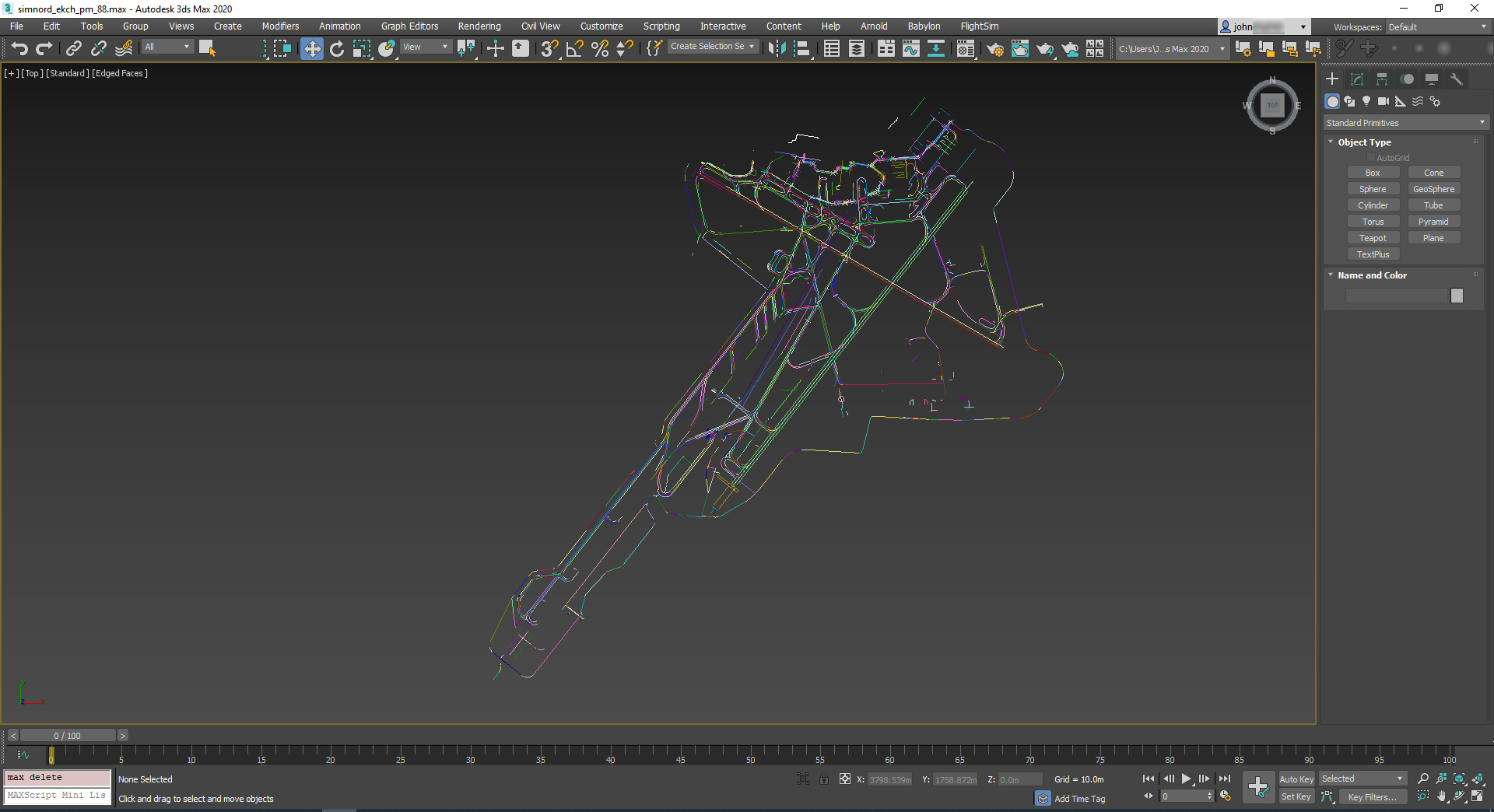Click the TextPlus button
This screenshot has height=812, width=1494.
[x=1373, y=254]
